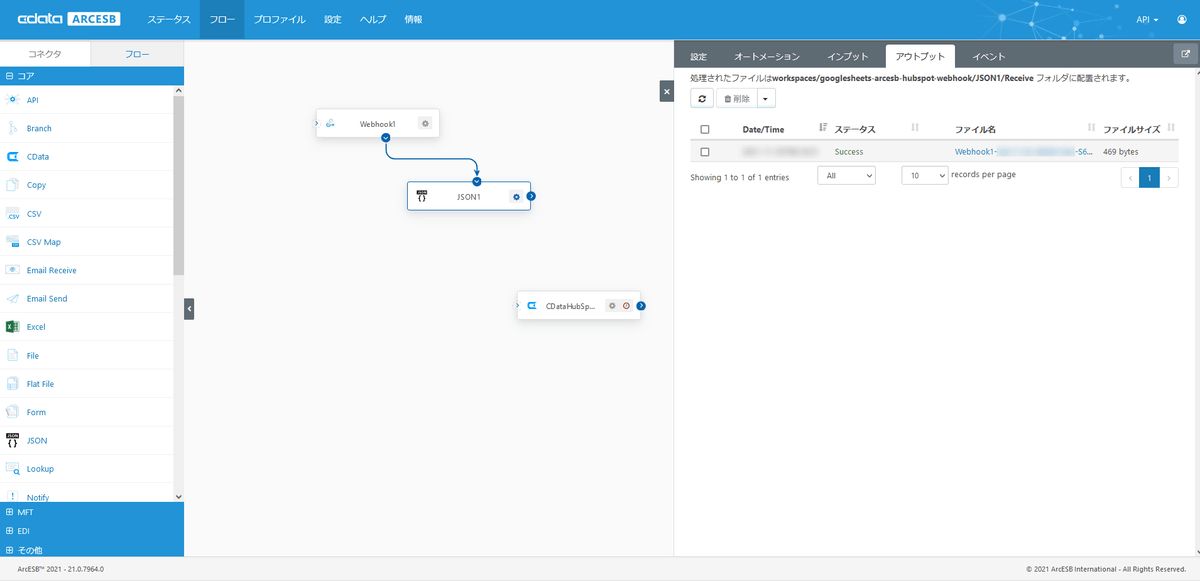The image size is (1200, 581).
Task: Open the JSON1 node settings gear
Action: [x=516, y=196]
